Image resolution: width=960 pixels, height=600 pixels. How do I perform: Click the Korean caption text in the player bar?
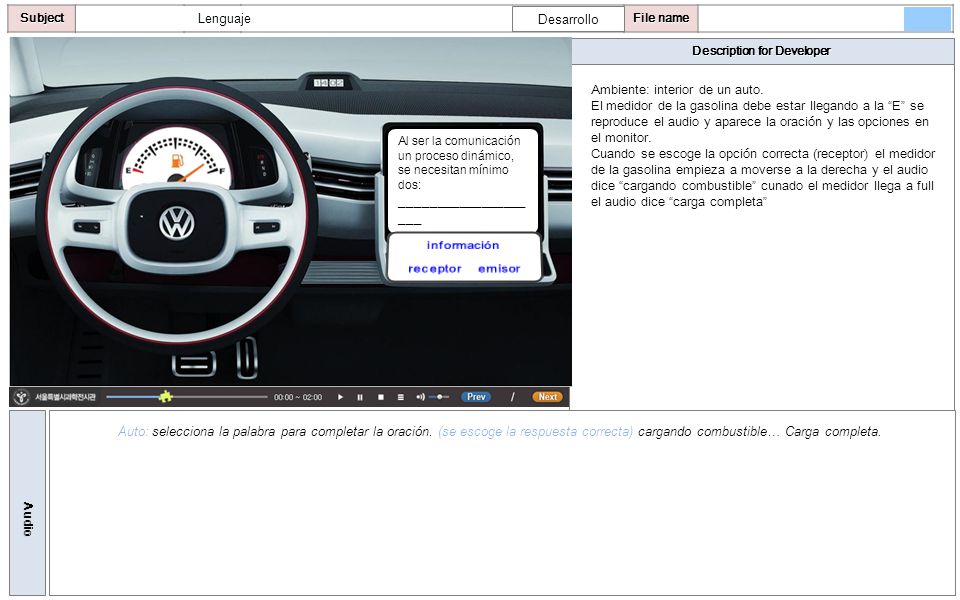pyautogui.click(x=65, y=397)
